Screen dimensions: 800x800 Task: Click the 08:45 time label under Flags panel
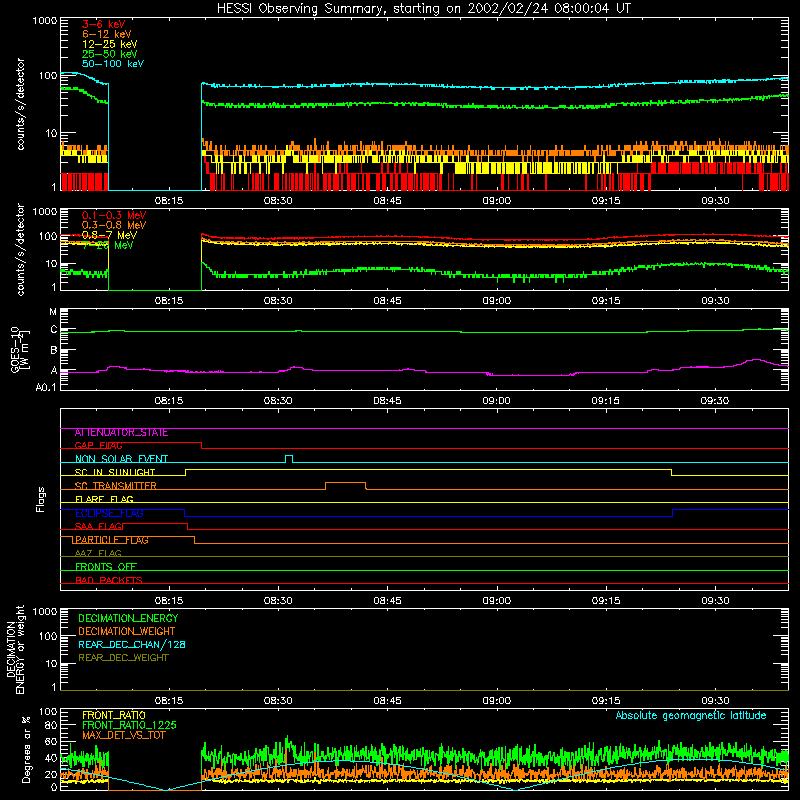pyautogui.click(x=387, y=601)
